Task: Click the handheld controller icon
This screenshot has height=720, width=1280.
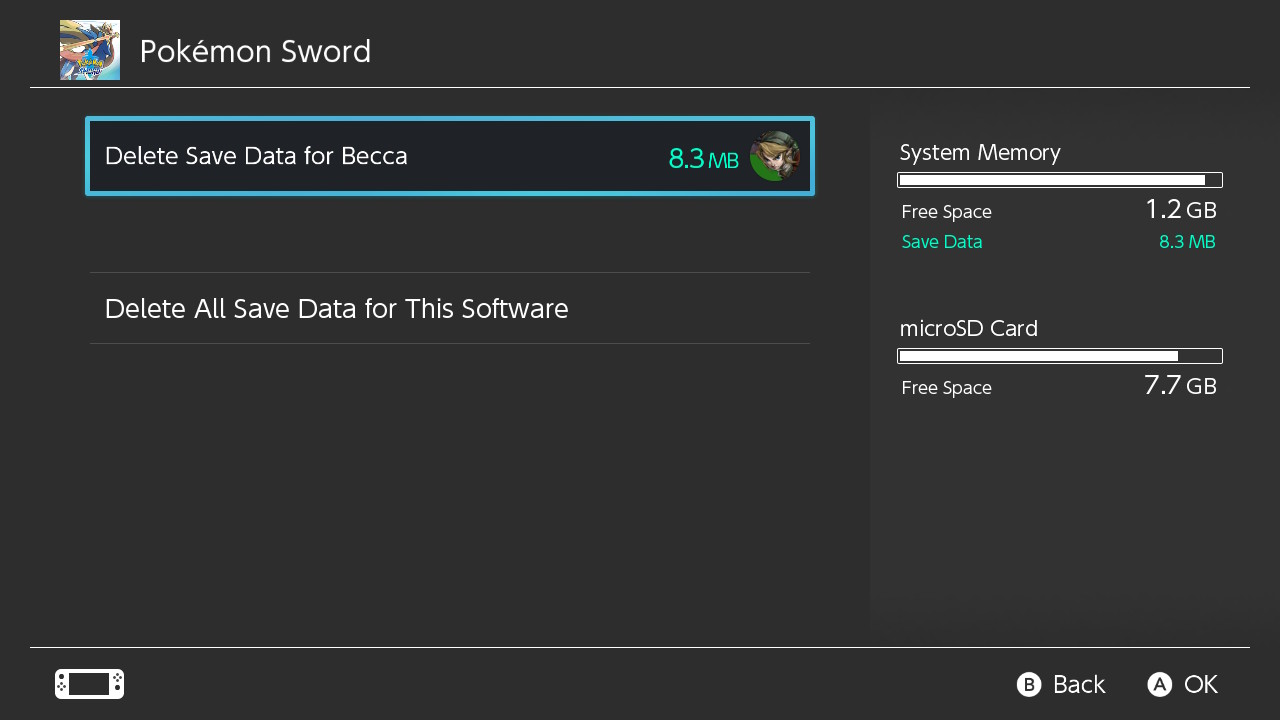Action: coord(89,684)
